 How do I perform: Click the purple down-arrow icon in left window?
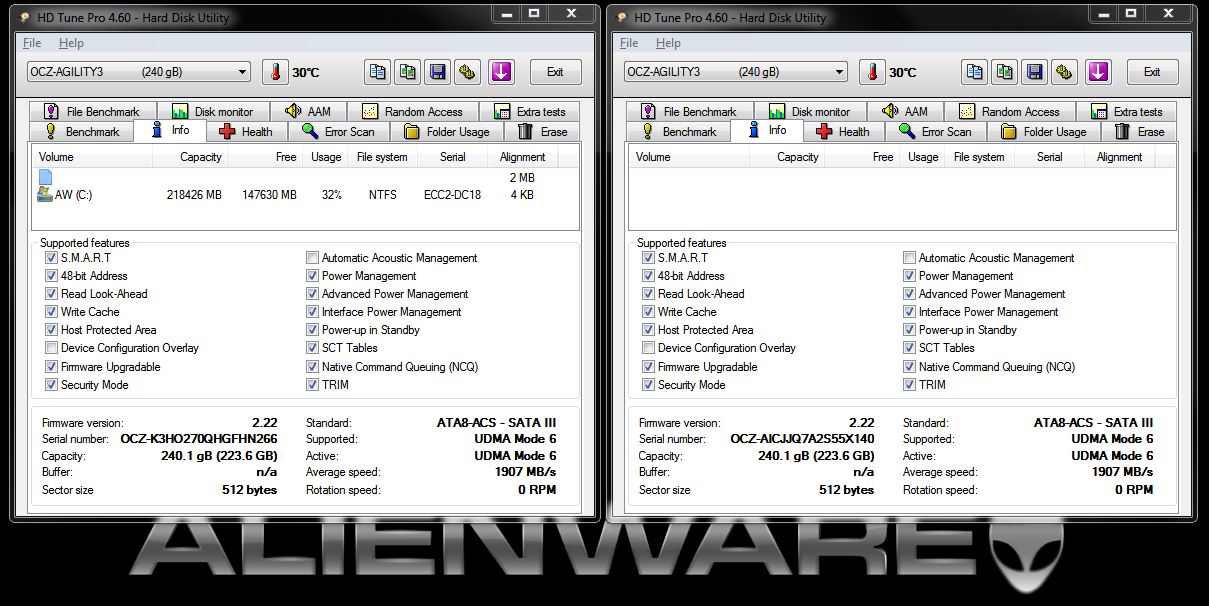(x=501, y=72)
